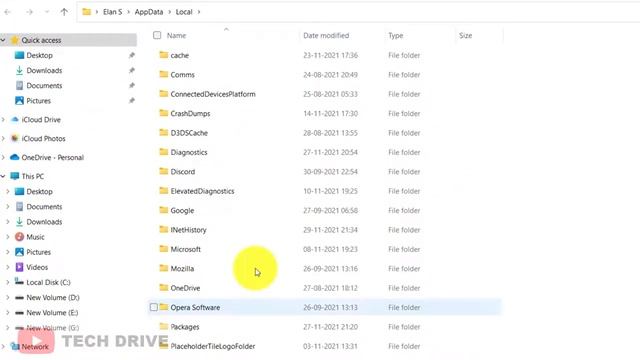Image resolution: width=640 pixels, height=360 pixels.
Task: Expand iCloud Drive in the sidebar
Action: pos(3,120)
